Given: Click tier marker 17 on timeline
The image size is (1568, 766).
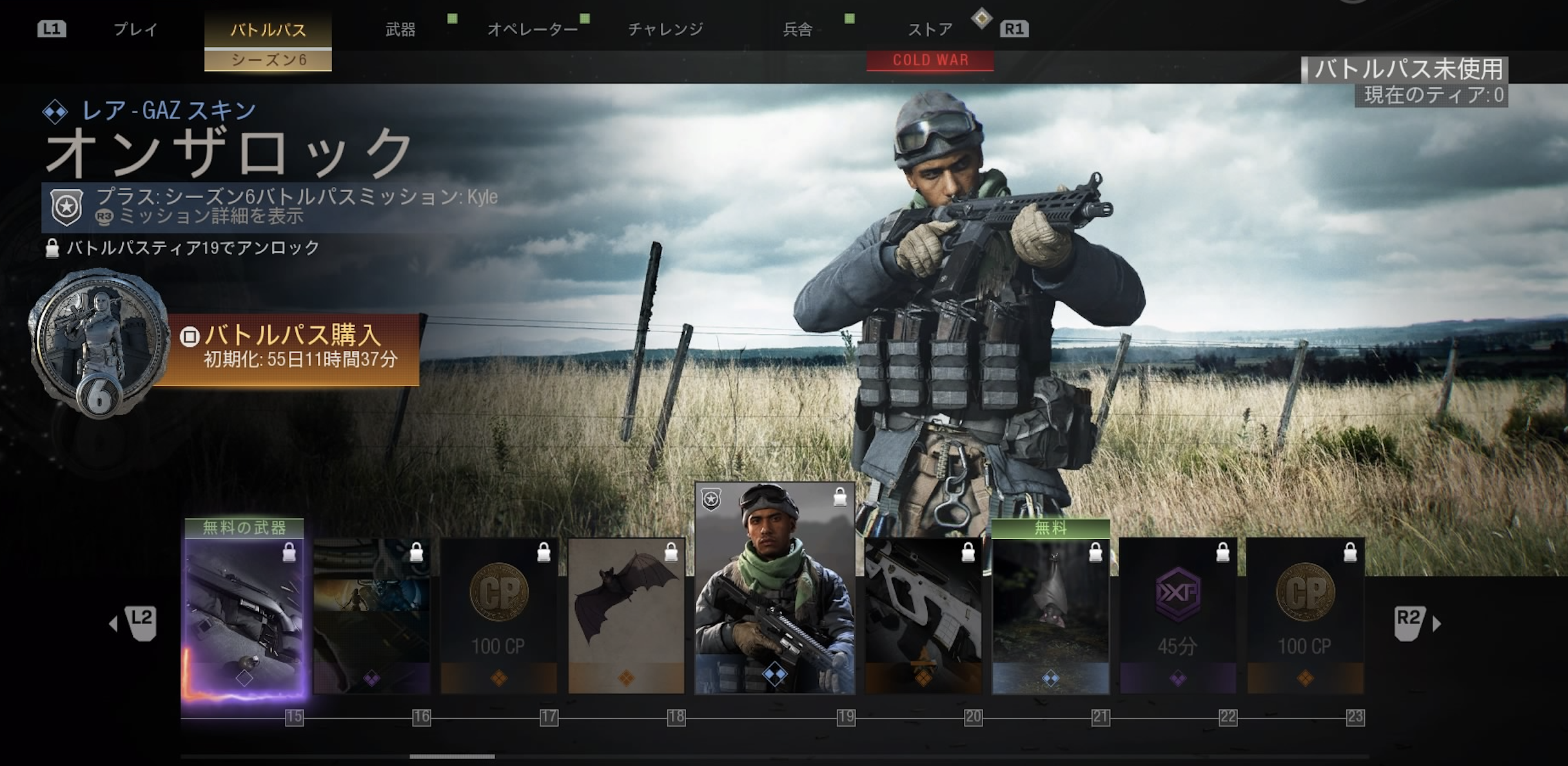Looking at the screenshot, I should [549, 717].
